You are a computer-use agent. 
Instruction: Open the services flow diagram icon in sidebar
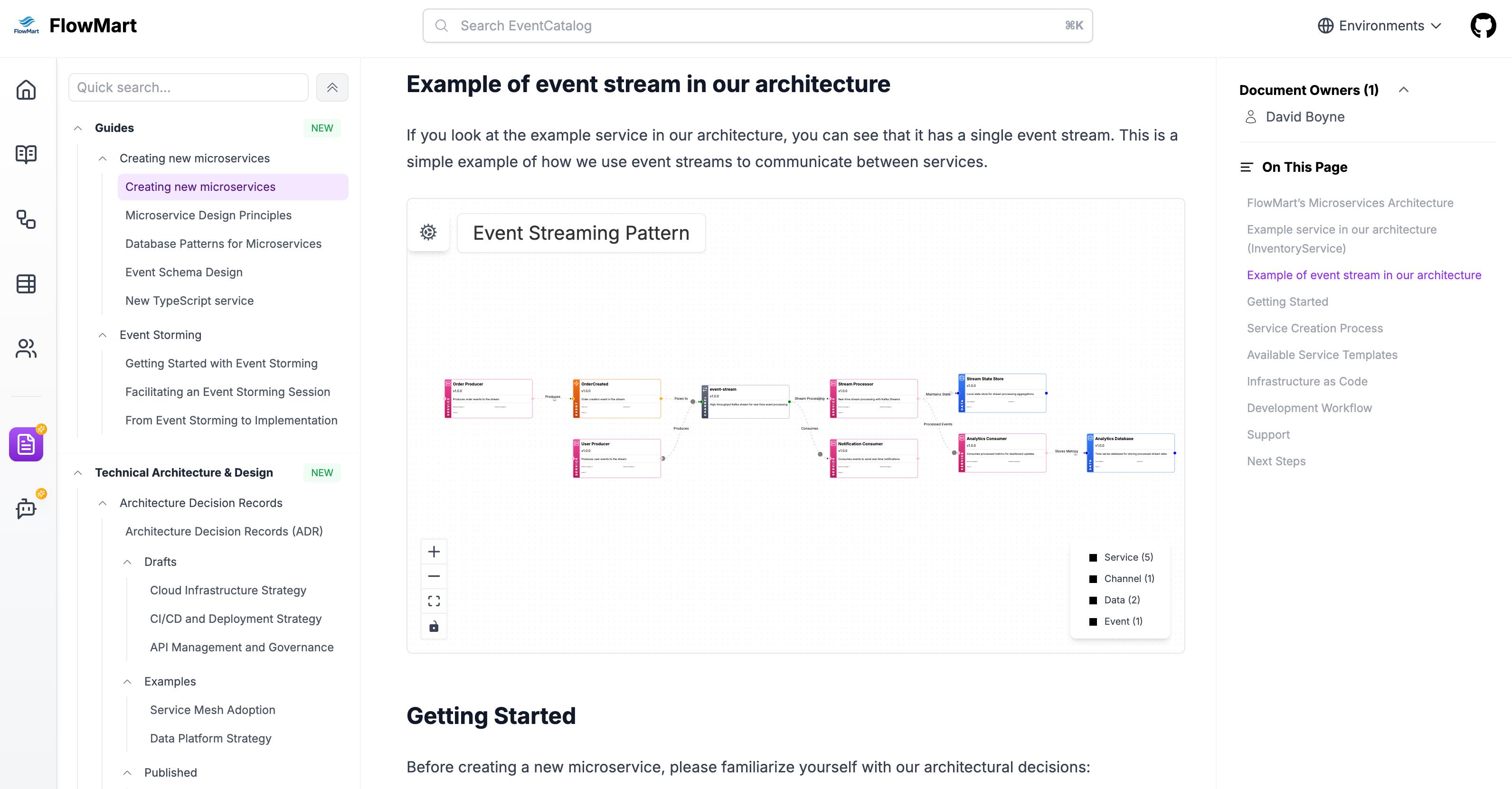(27, 219)
